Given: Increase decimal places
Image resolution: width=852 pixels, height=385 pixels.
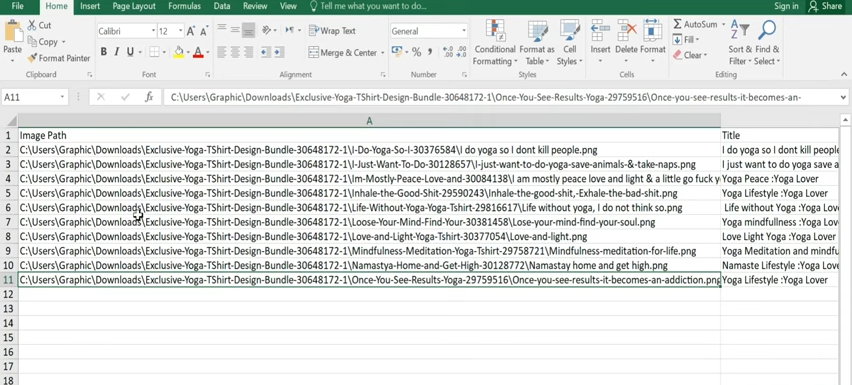Looking at the screenshot, I should (x=448, y=52).
